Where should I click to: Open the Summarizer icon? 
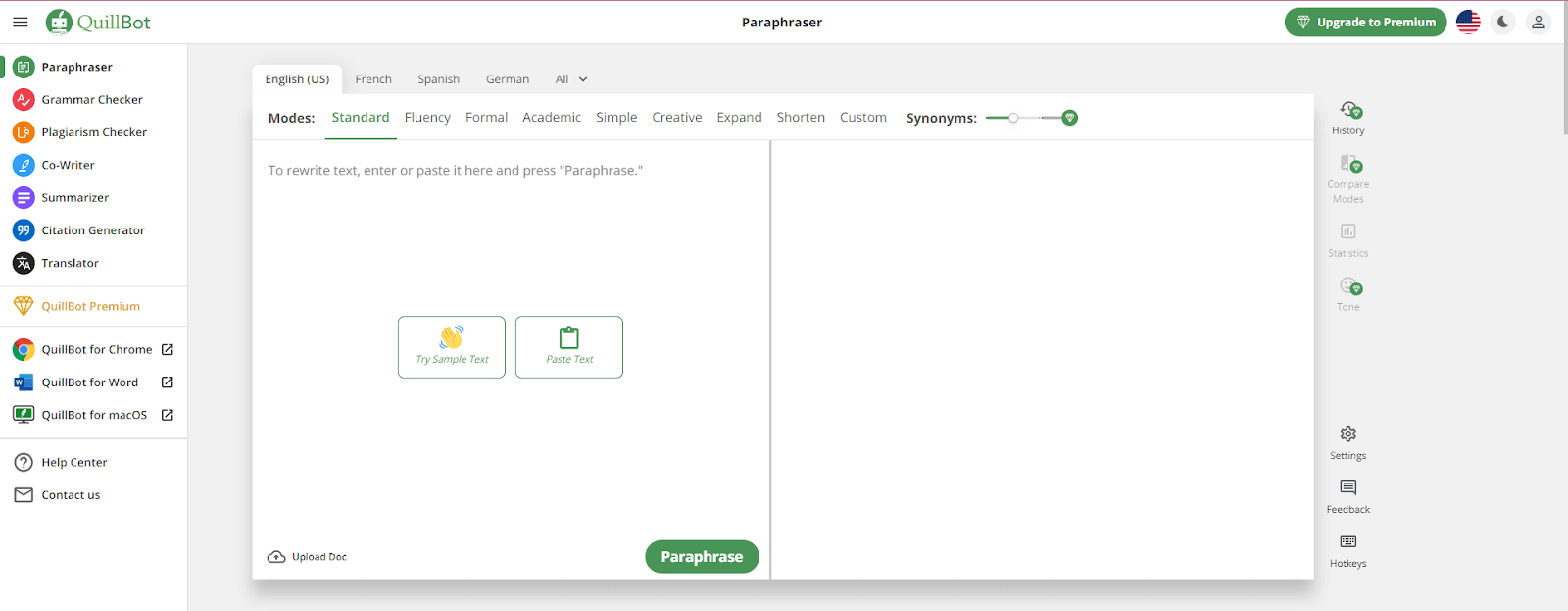[x=24, y=197]
